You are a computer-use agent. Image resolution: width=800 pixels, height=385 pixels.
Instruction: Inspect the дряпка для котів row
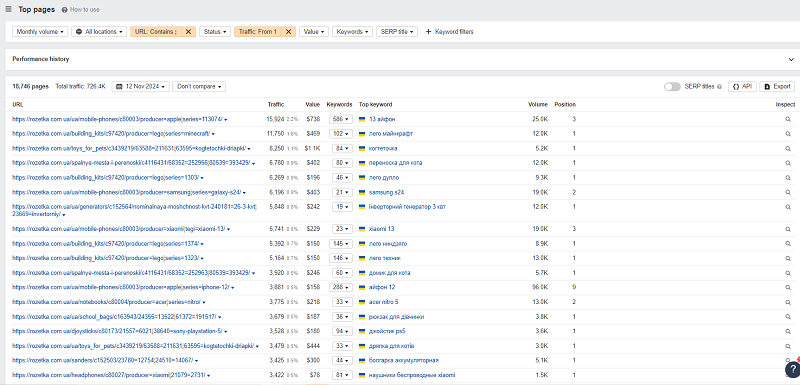click(x=788, y=346)
